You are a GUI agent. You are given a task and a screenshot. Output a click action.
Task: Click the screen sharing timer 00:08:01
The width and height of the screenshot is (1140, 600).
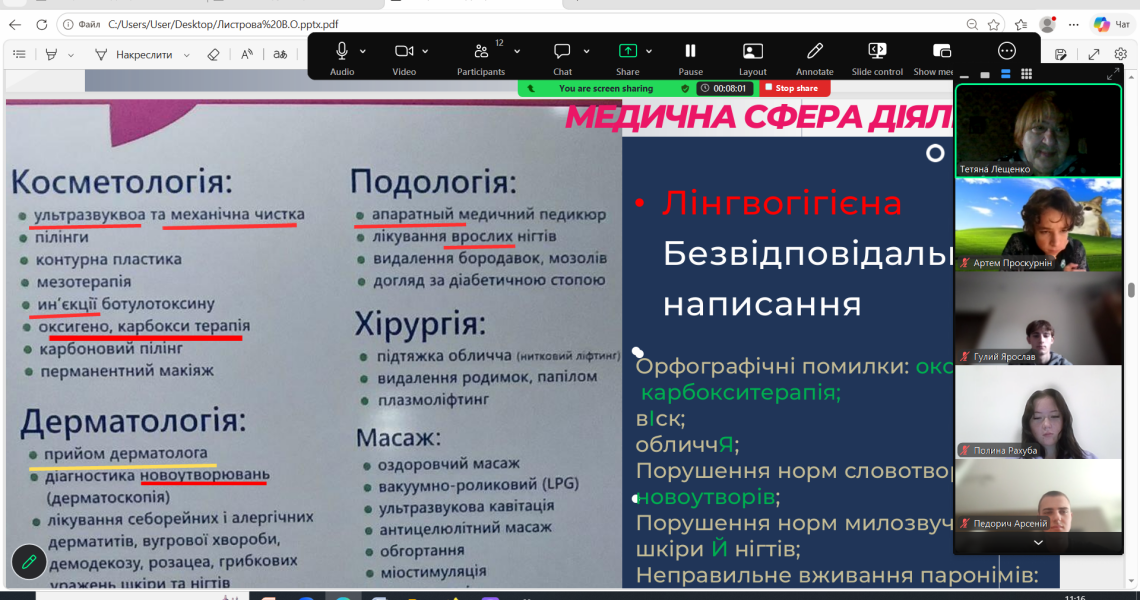pos(725,88)
